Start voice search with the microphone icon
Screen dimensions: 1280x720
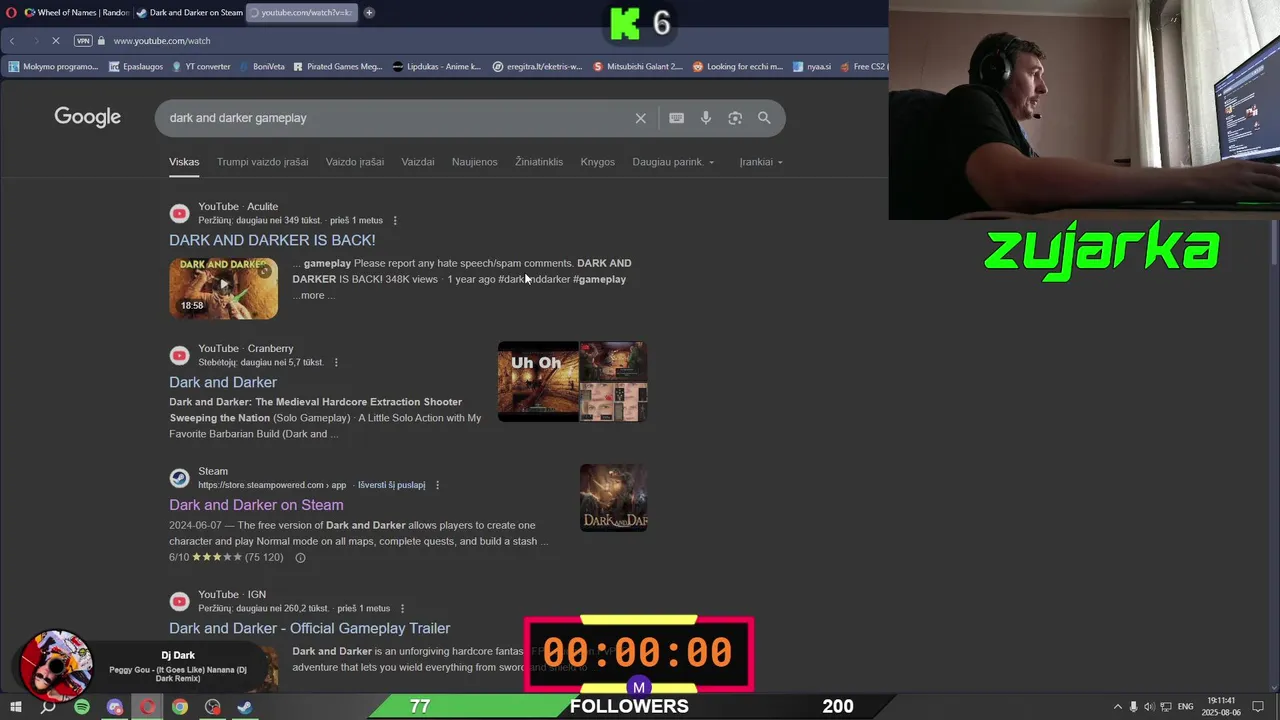pos(706,118)
